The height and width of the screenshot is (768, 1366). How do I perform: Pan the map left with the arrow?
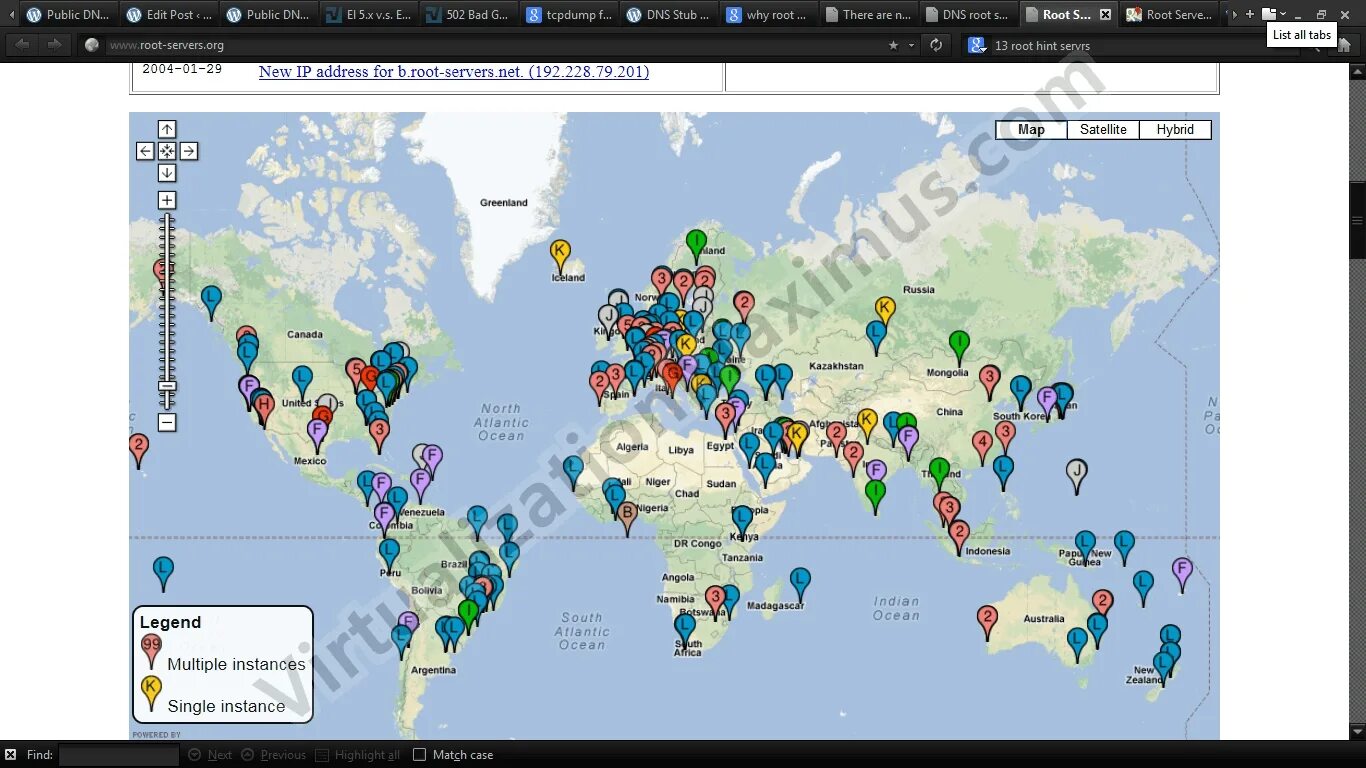click(x=145, y=151)
